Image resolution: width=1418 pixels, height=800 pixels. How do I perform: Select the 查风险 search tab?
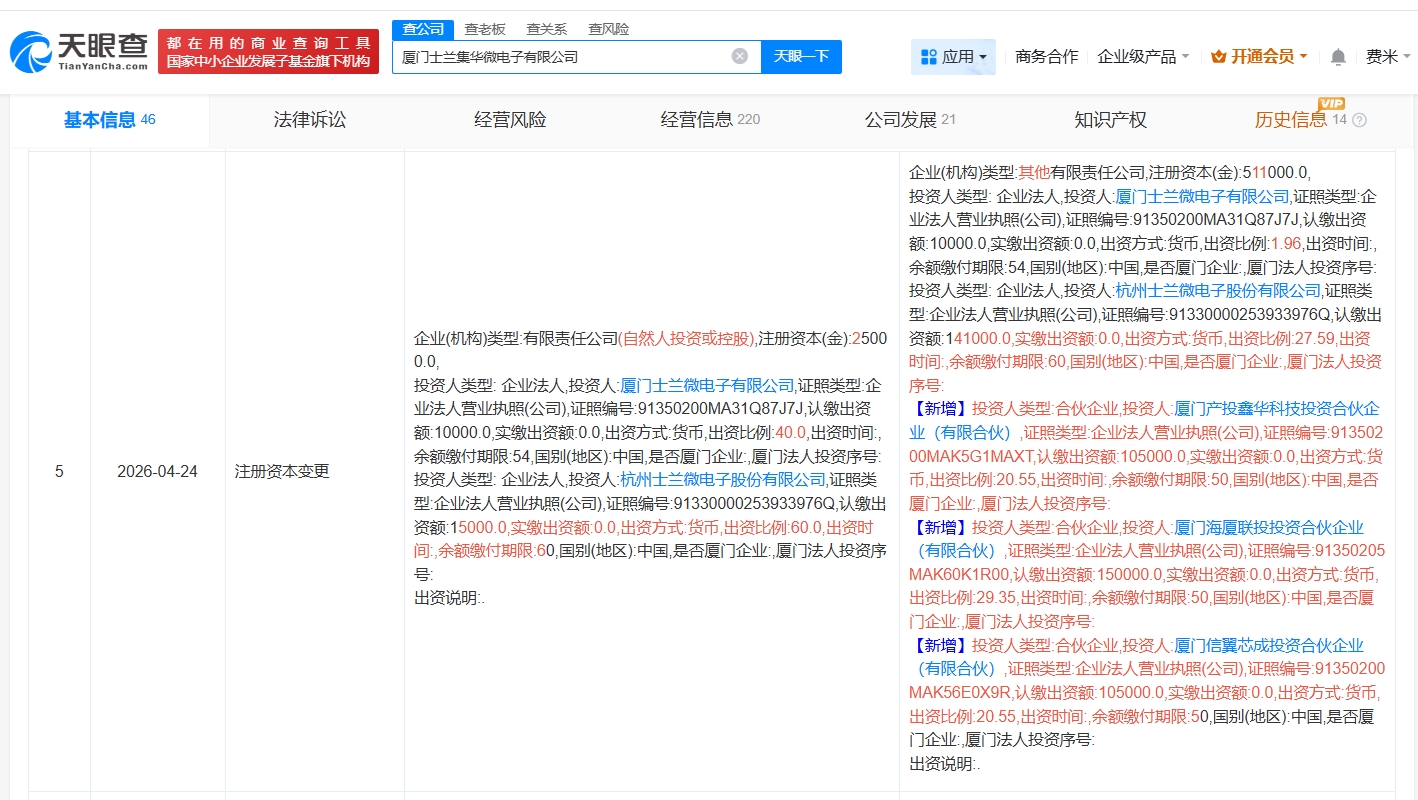[x=608, y=29]
